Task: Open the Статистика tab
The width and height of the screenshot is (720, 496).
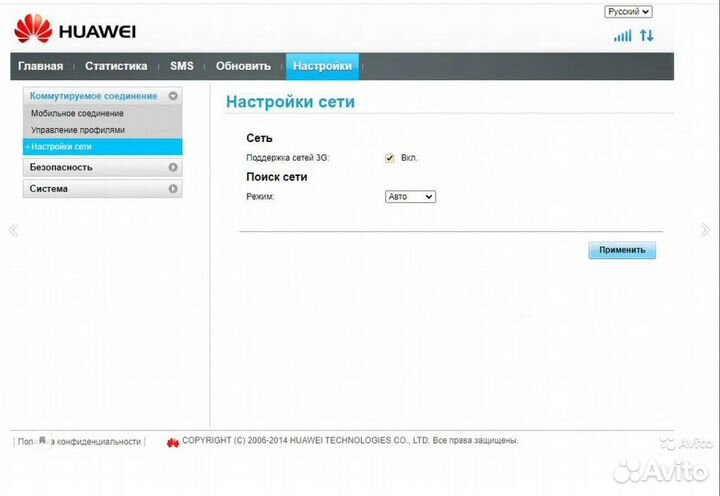Action: pos(116,66)
